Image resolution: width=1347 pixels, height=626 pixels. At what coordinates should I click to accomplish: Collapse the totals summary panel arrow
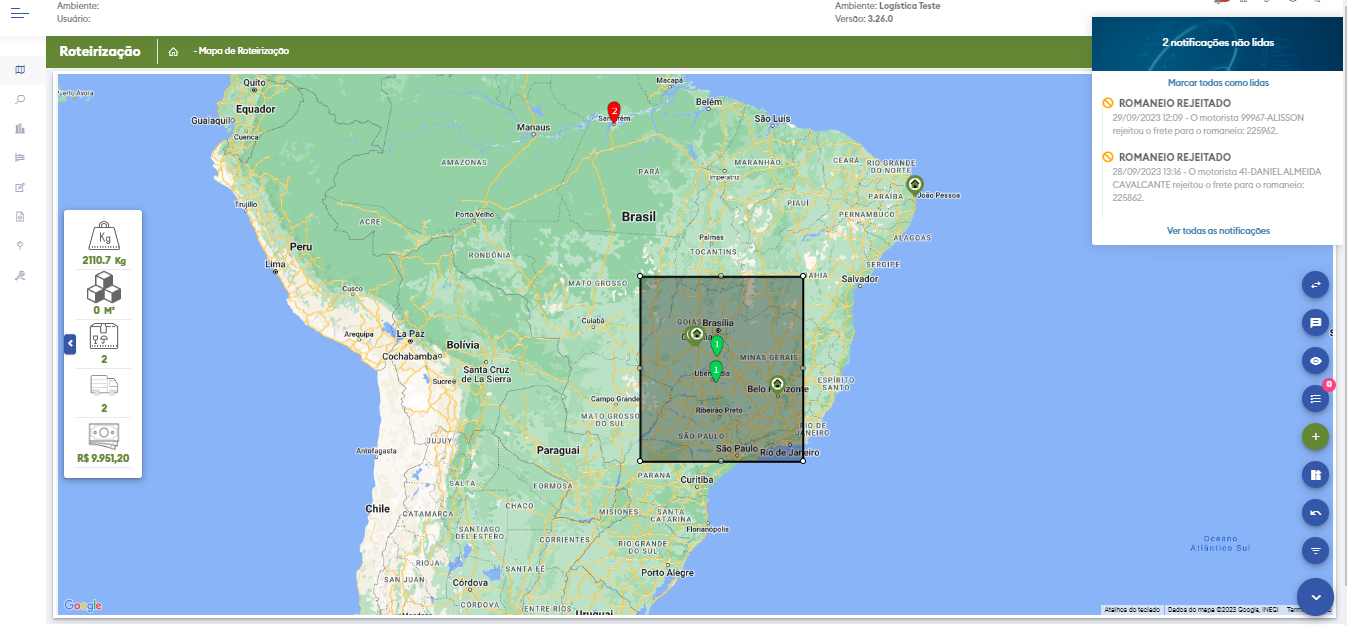[70, 344]
